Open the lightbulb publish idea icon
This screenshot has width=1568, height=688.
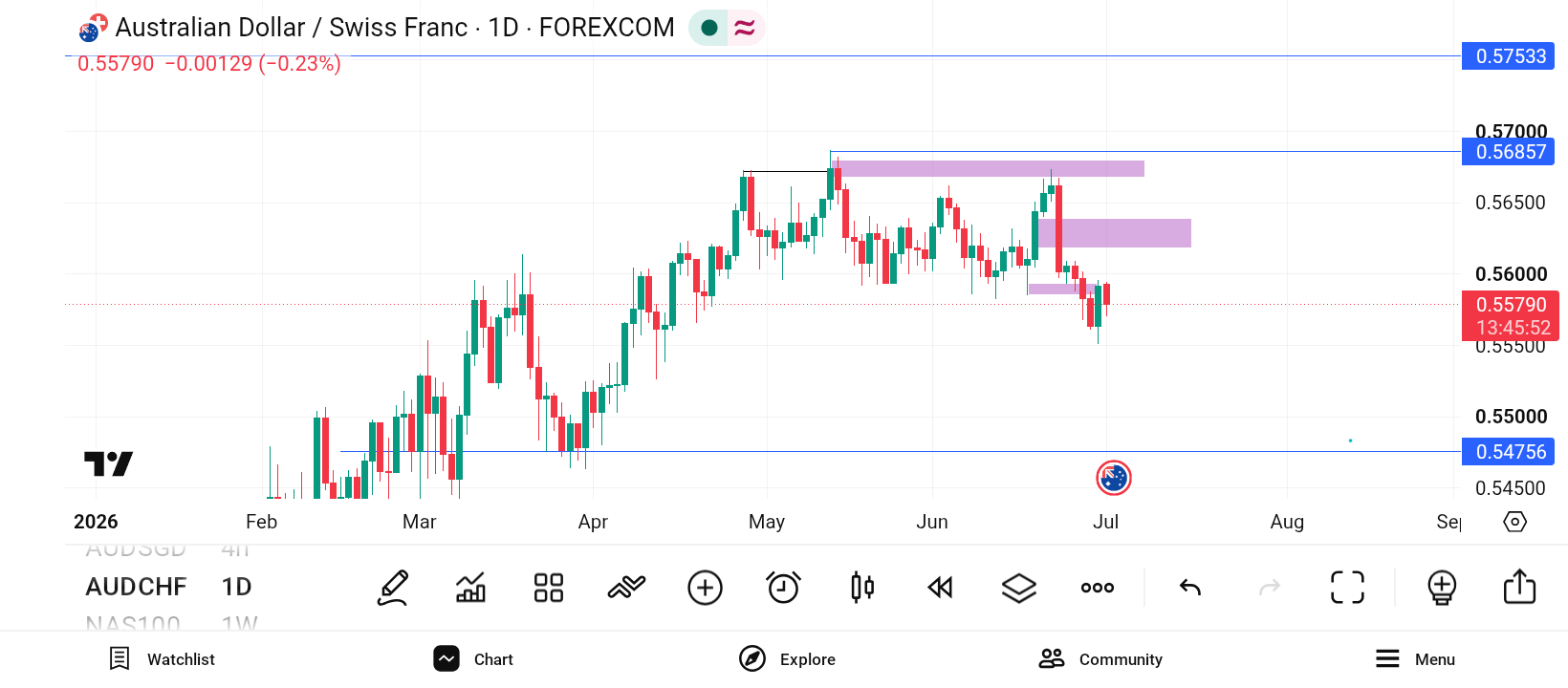click(1442, 588)
